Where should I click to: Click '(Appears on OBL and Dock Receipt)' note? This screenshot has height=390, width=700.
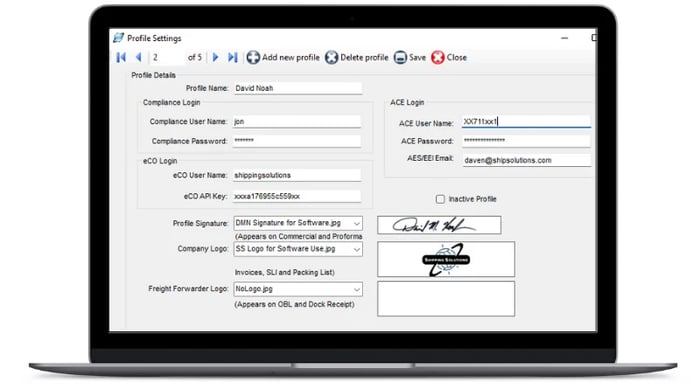pos(295,304)
